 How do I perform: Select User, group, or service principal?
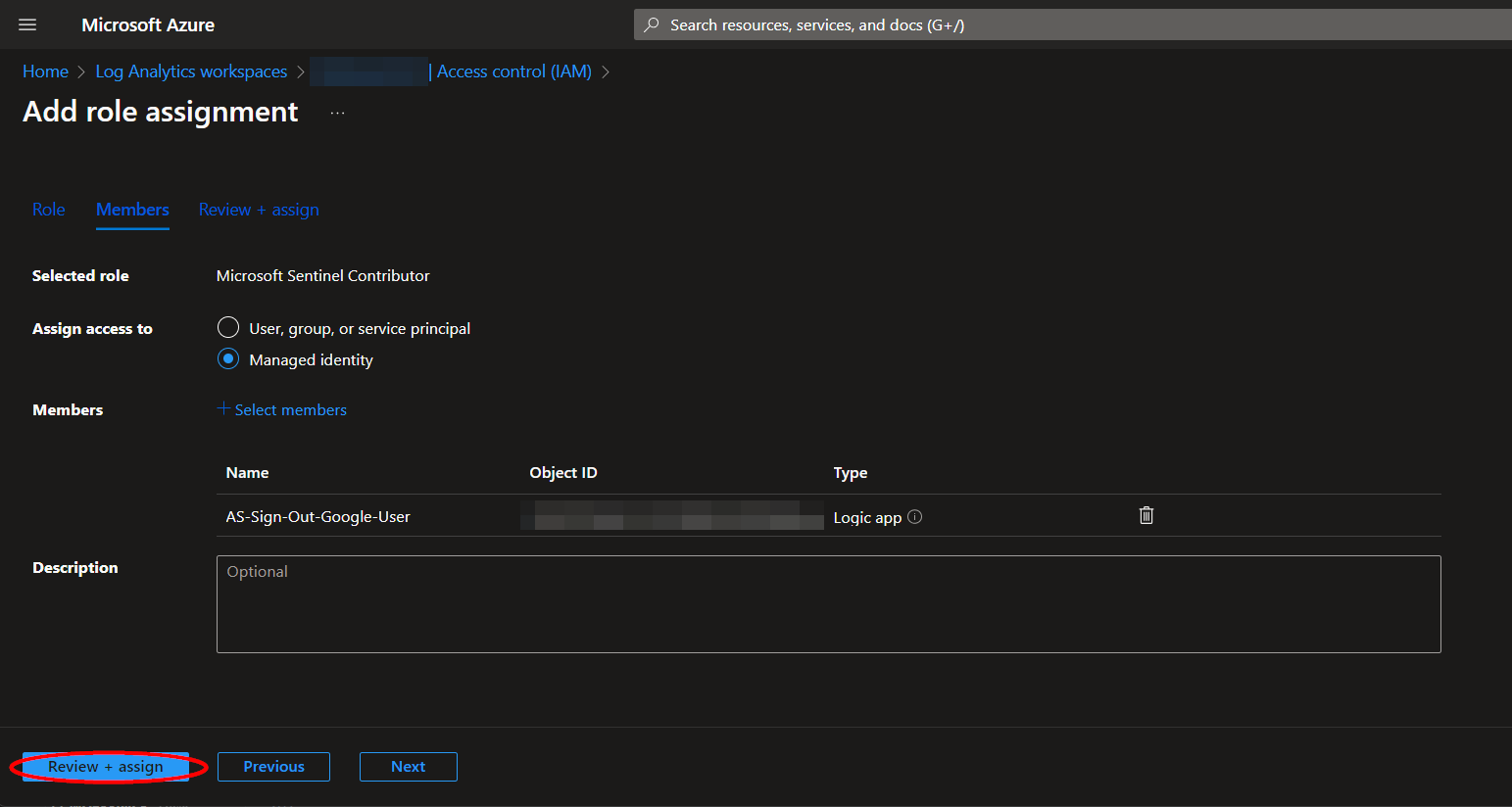click(228, 327)
